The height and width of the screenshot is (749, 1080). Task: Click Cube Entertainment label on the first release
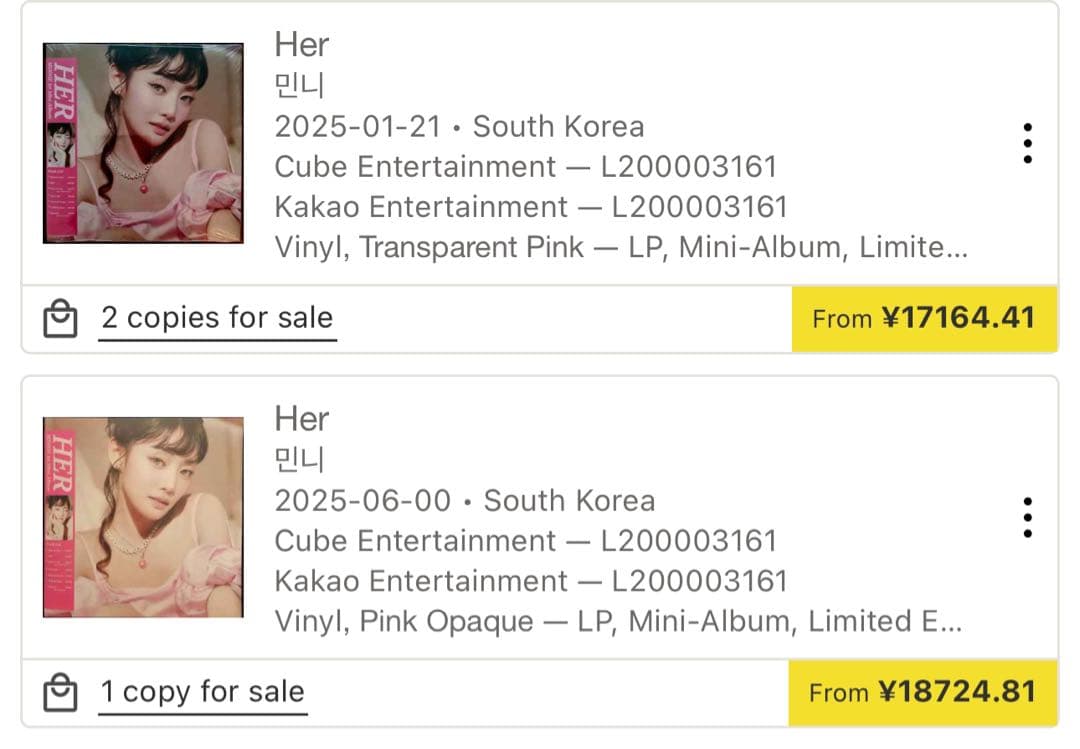[x=415, y=167]
